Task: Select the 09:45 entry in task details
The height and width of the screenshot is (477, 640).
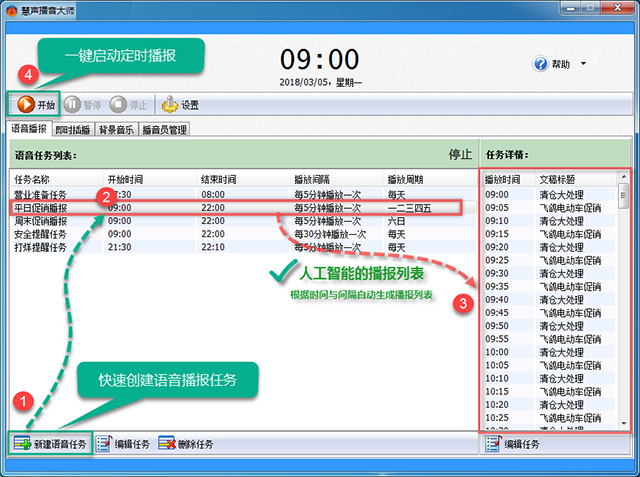Action: tap(549, 313)
